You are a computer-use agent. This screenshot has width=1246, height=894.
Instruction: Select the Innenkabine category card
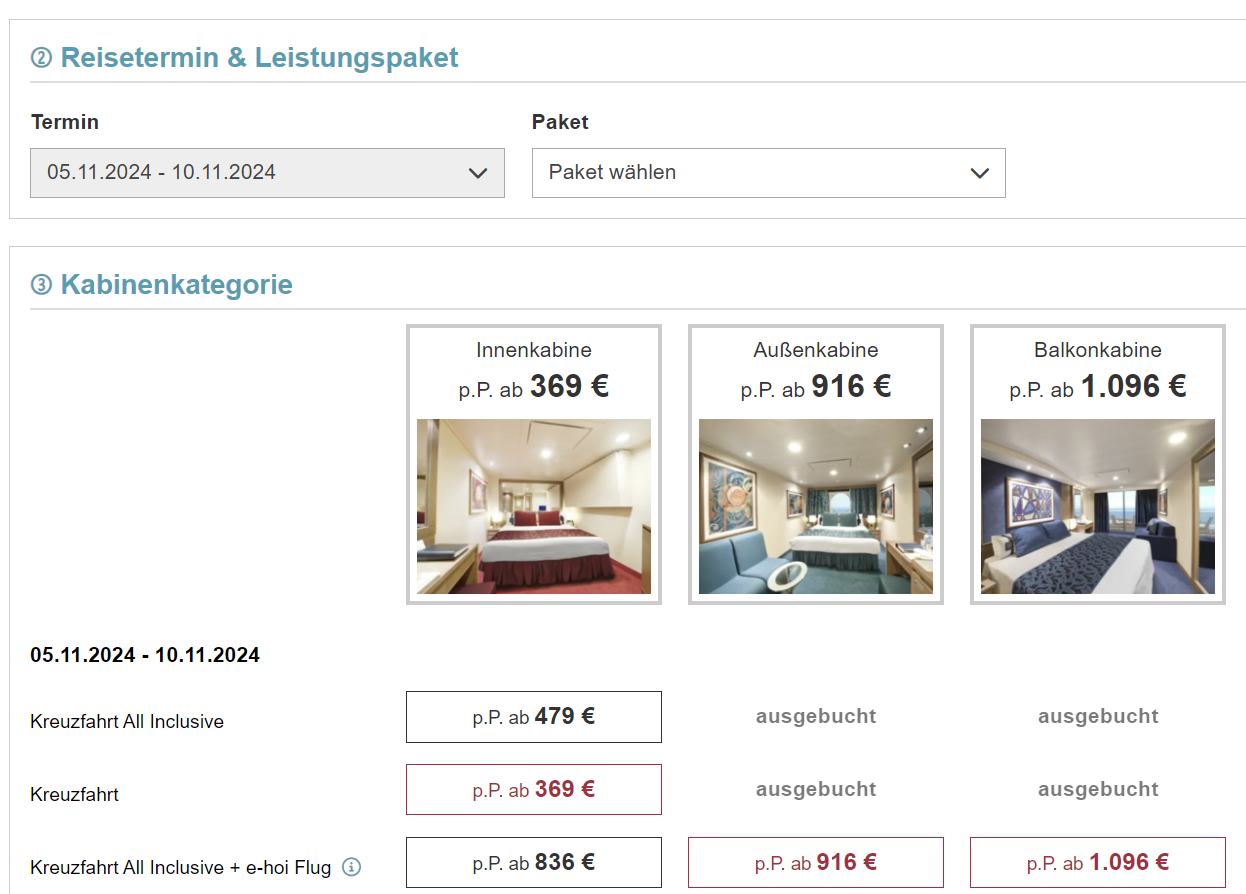534,464
